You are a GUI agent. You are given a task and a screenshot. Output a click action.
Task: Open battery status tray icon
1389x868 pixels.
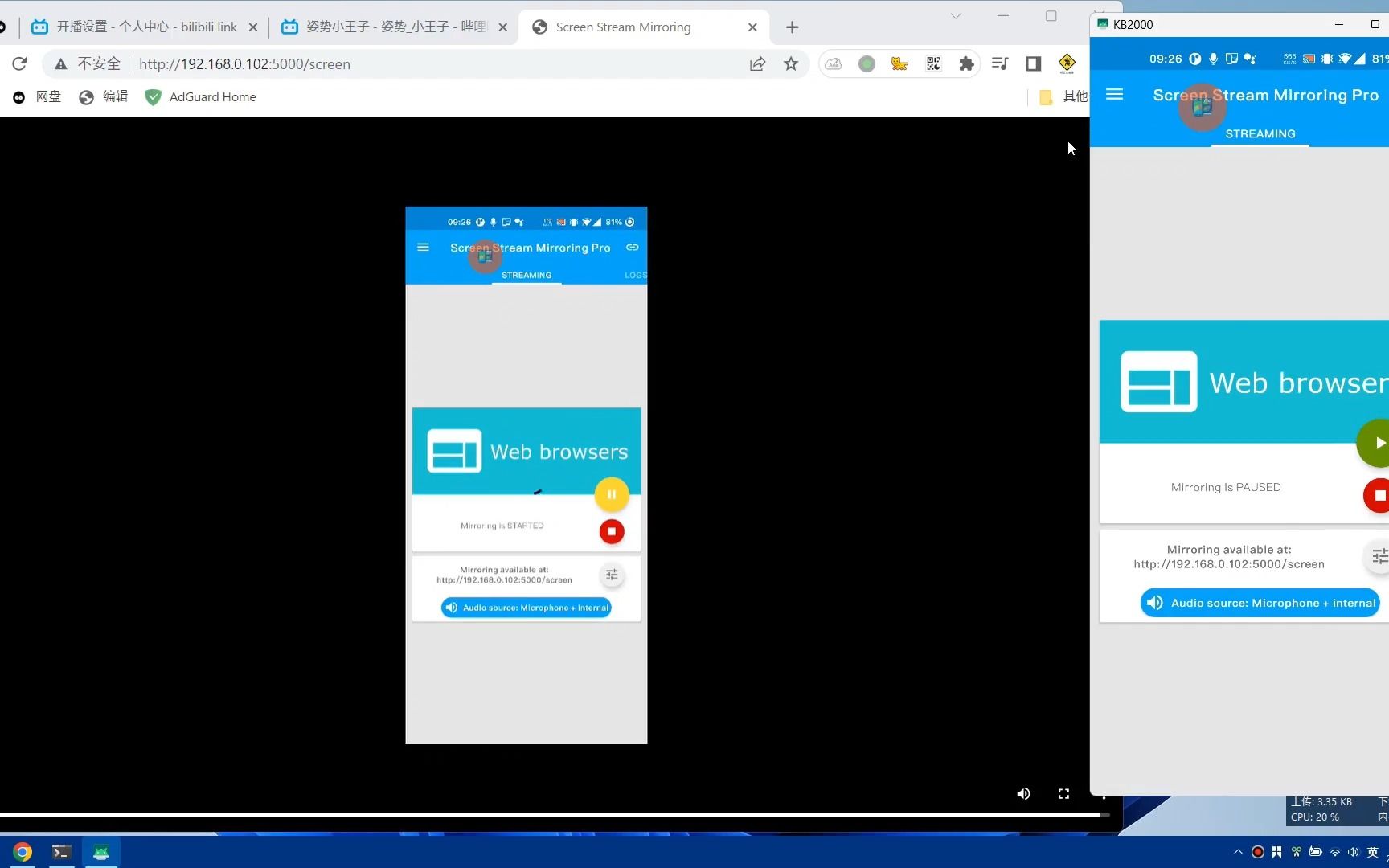1315,852
